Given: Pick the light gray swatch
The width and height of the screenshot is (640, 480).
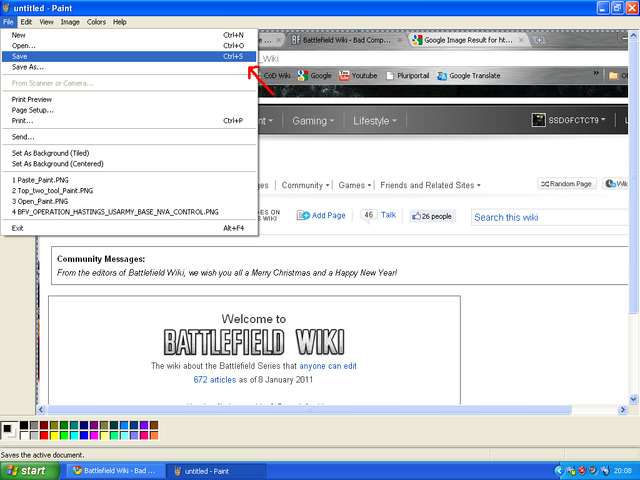Looking at the screenshot, I should pyautogui.click(x=34, y=436).
